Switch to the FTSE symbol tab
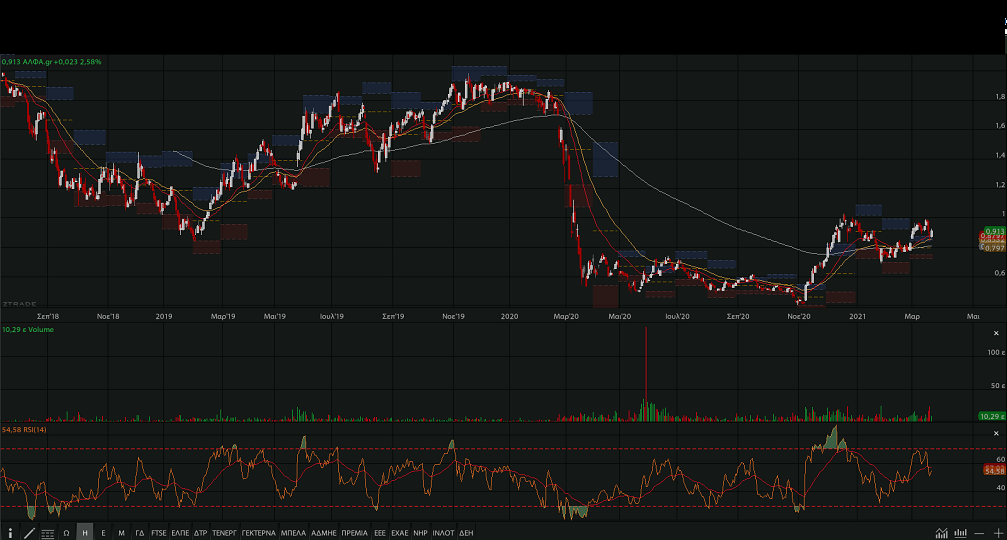The image size is (1007, 540). pyautogui.click(x=159, y=533)
